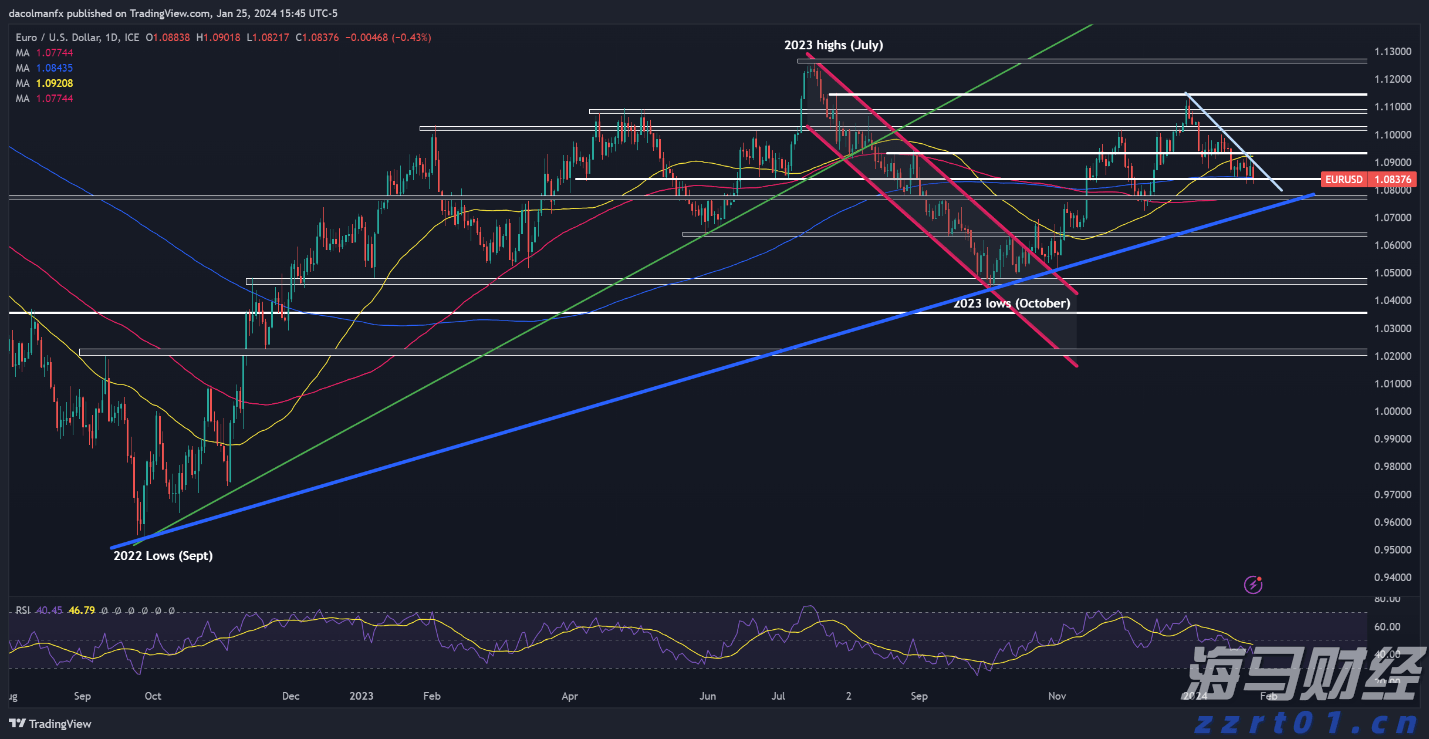Click the 1.13000 price axis label
The image size is (1429, 739).
[1392, 52]
